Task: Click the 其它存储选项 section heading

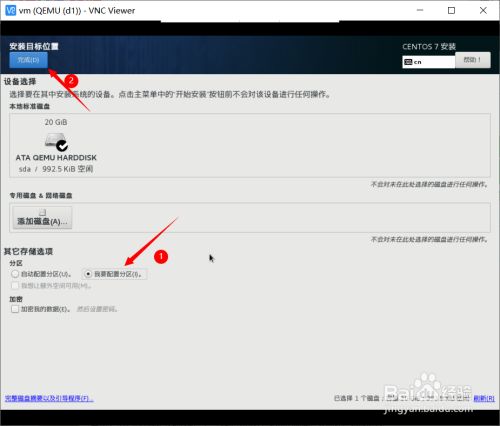Action: [x=28, y=251]
